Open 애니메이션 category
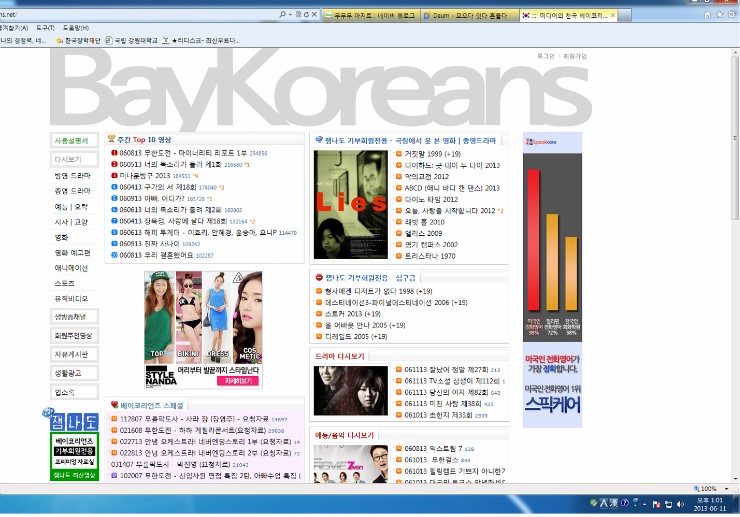 point(71,268)
